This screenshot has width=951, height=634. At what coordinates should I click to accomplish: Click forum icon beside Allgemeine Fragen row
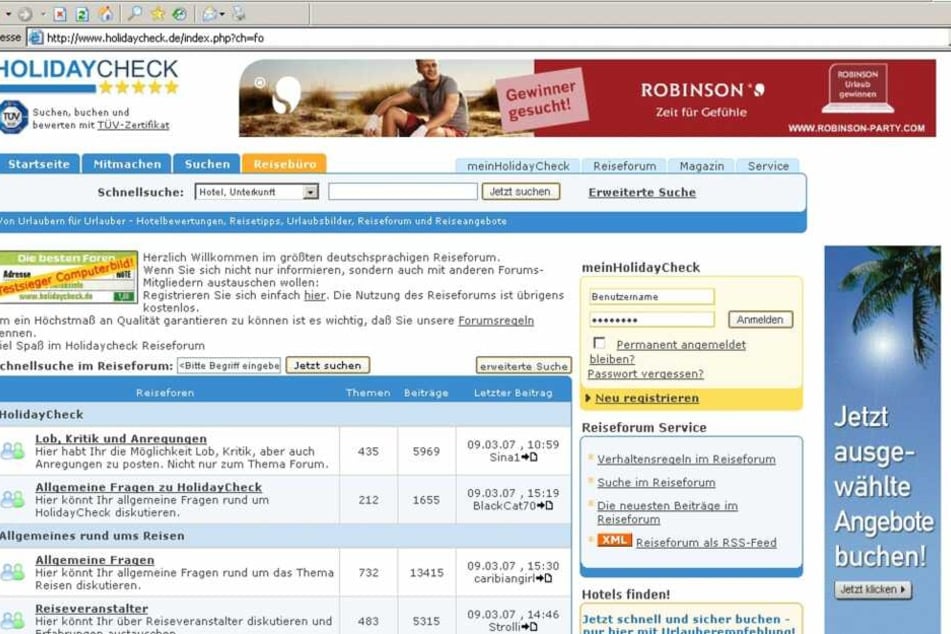pyautogui.click(x=12, y=572)
